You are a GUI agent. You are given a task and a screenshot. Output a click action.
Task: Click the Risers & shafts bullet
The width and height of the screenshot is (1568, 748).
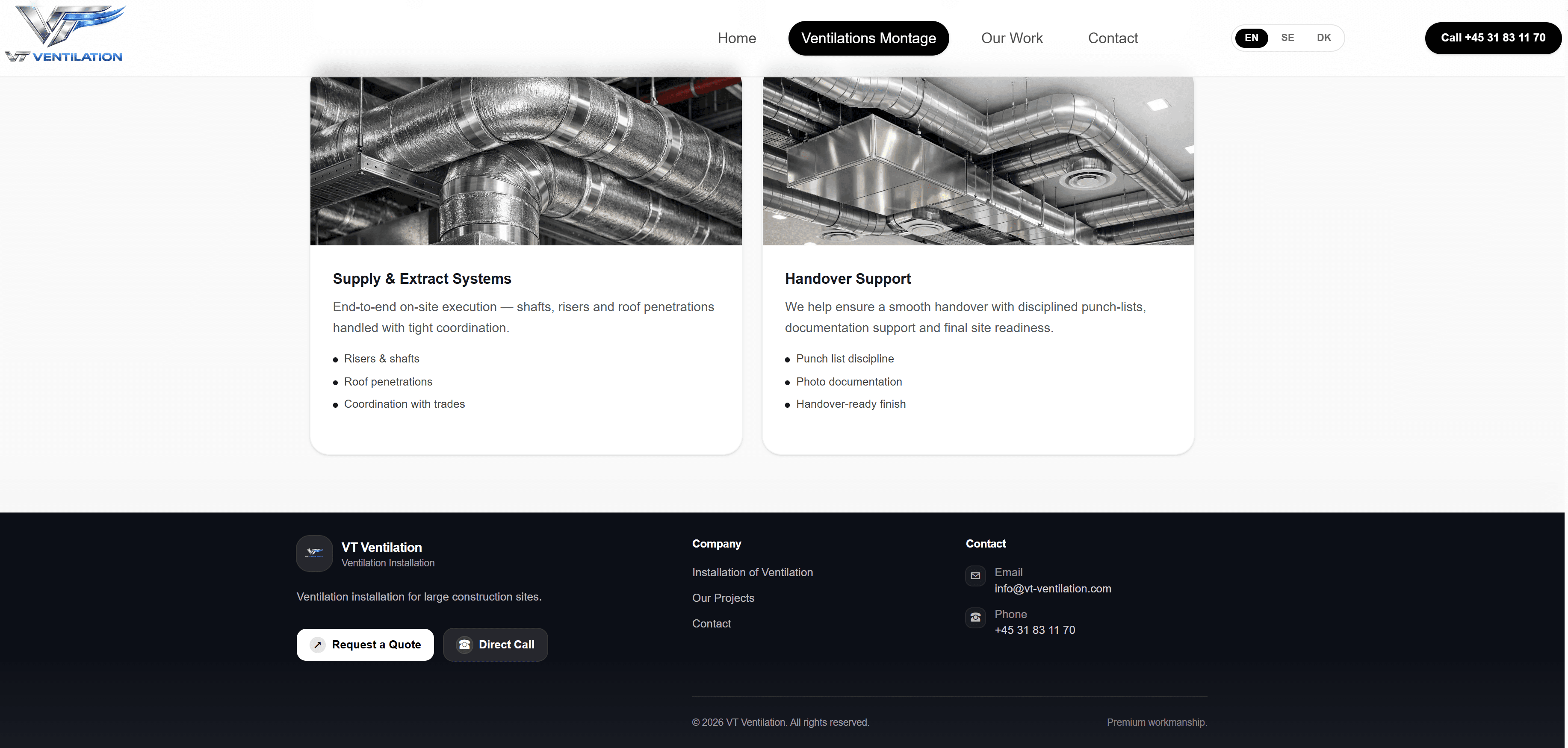click(x=382, y=359)
